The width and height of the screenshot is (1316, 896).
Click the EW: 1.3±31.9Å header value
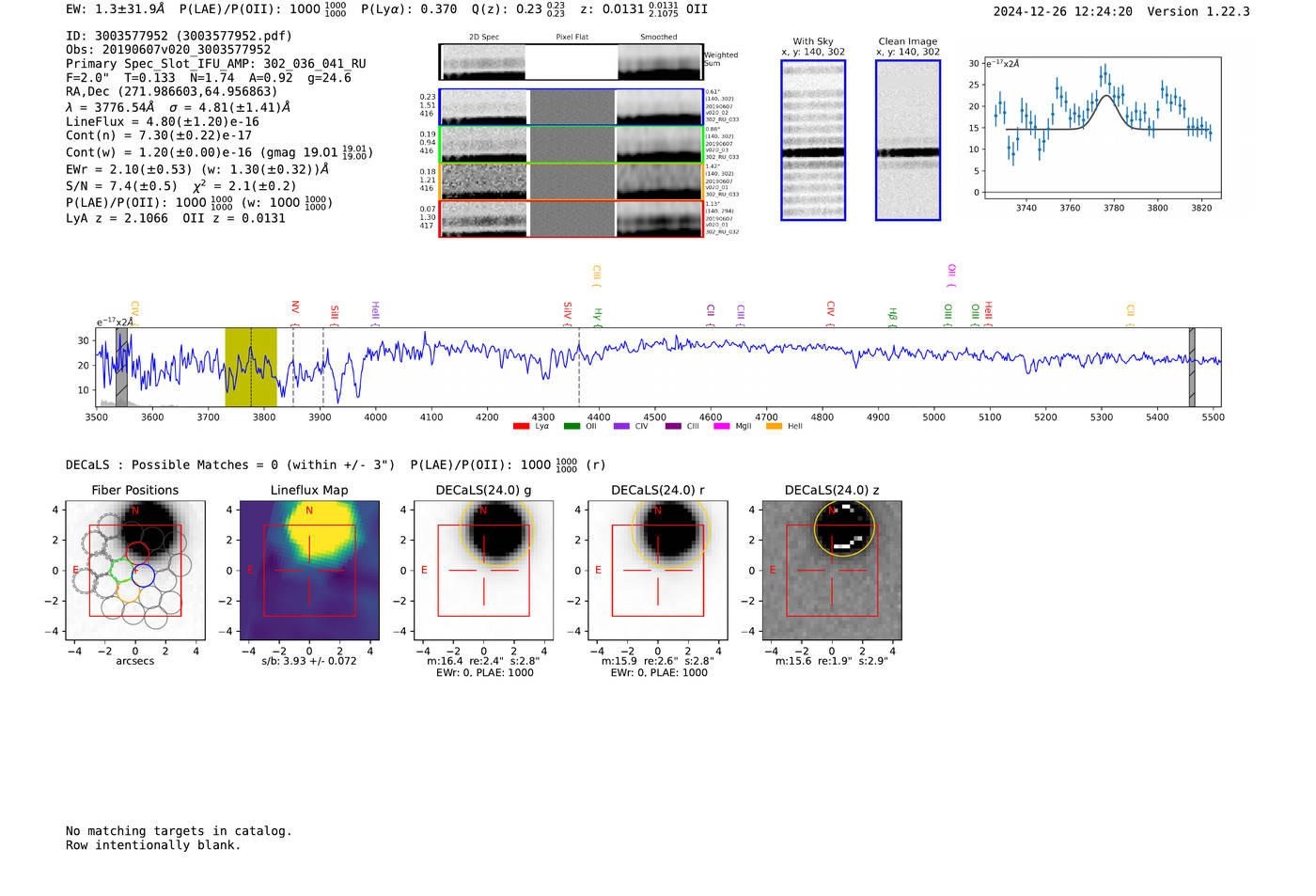(x=115, y=8)
